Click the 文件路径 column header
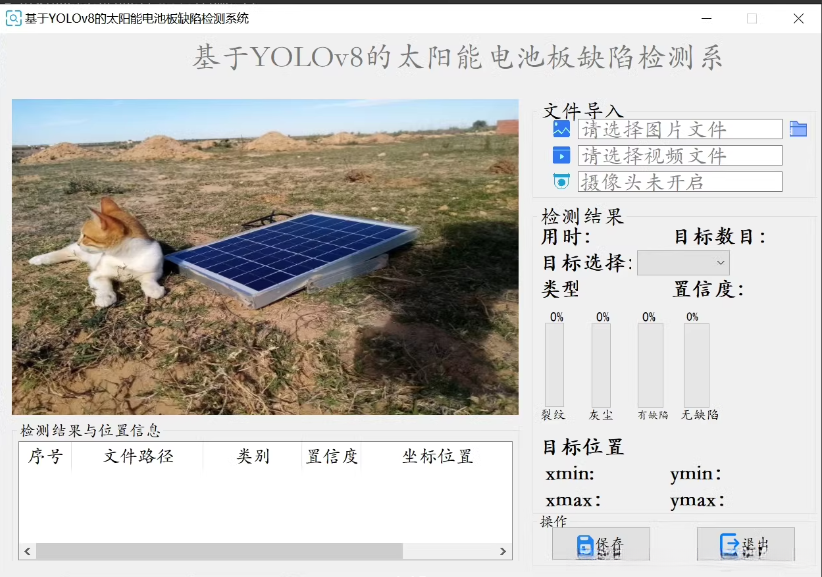The height and width of the screenshot is (577, 822). coord(137,456)
